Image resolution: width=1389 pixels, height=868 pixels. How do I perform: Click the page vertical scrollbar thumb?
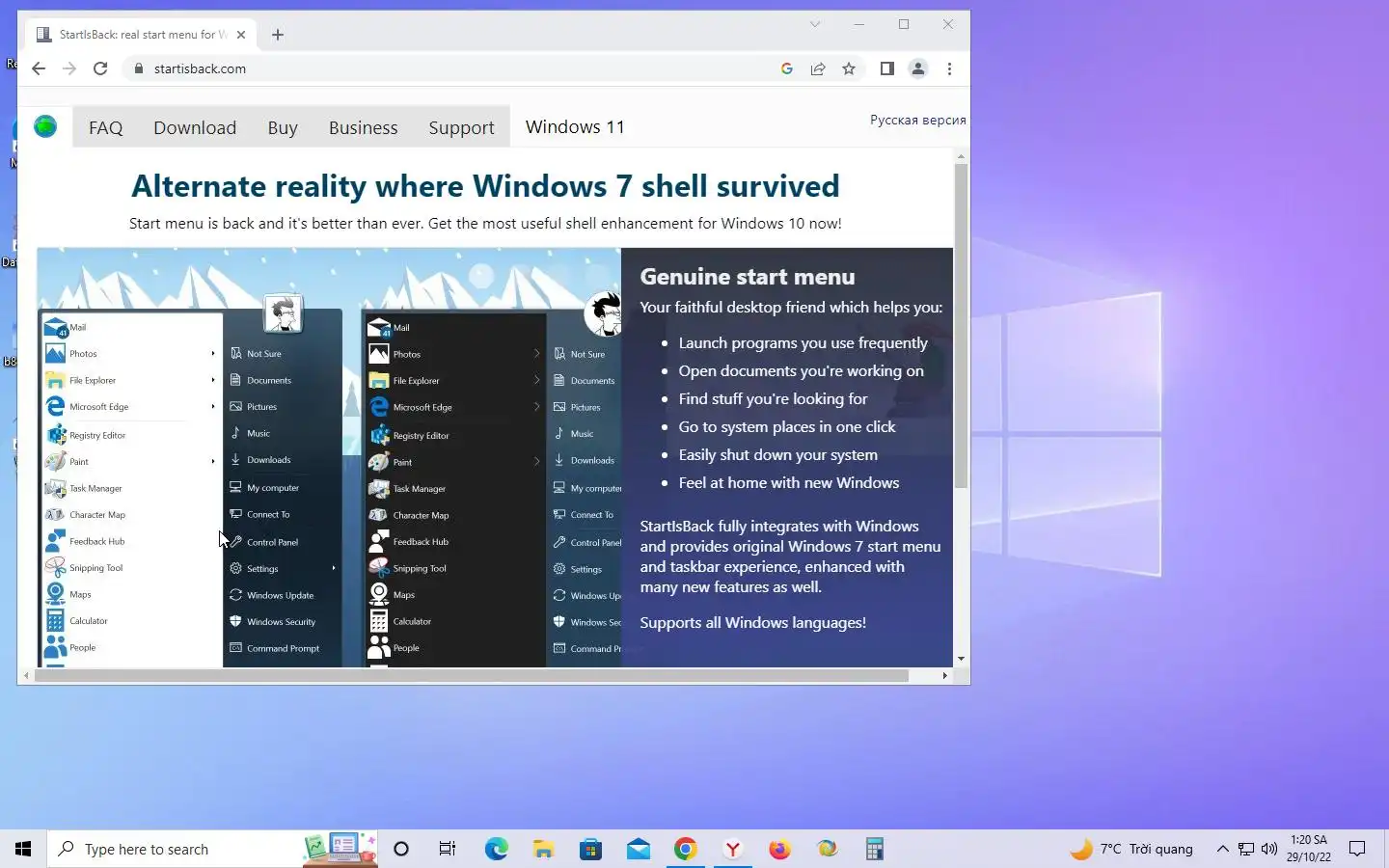coord(961,325)
